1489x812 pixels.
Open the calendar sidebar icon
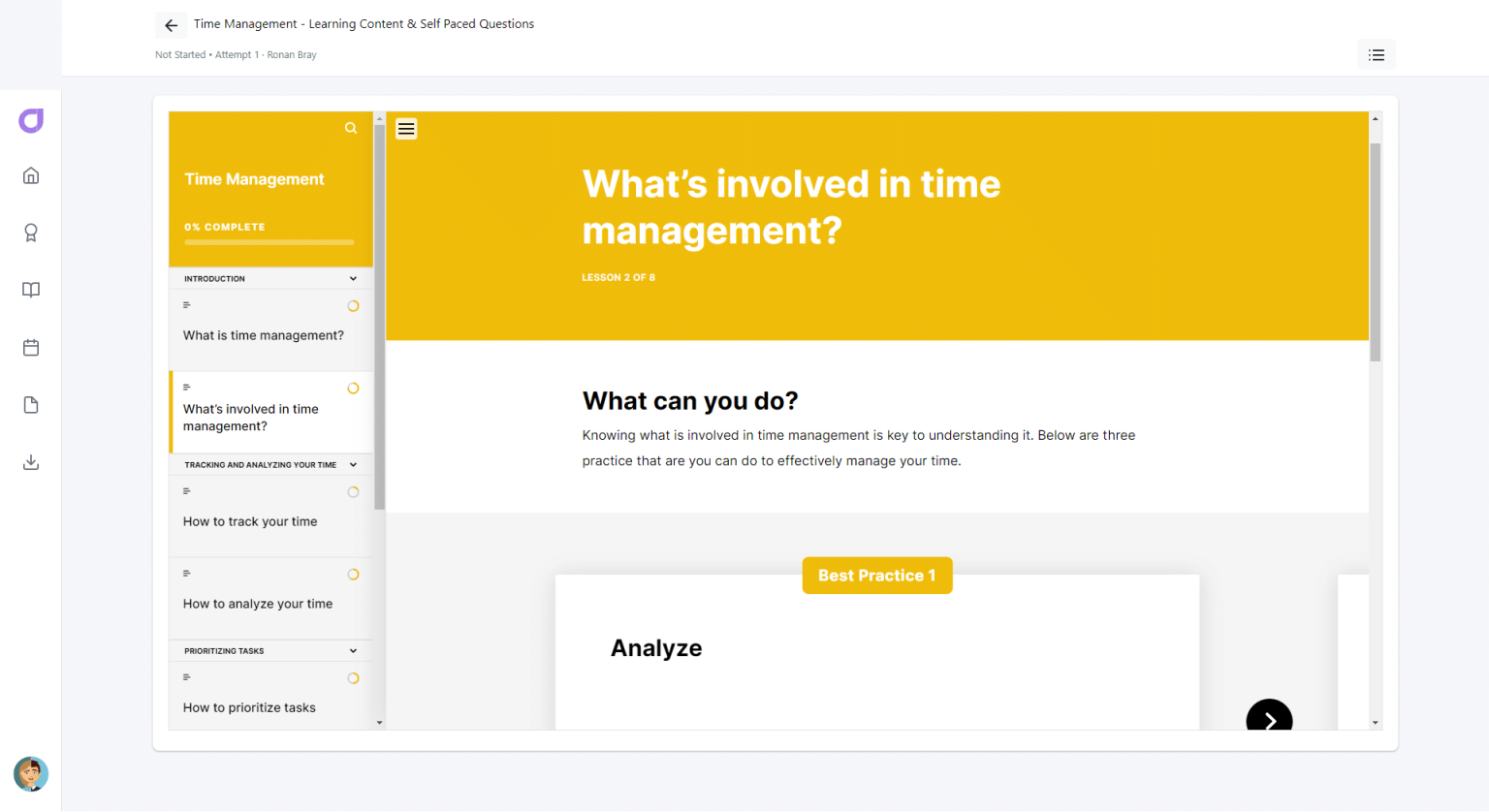(31, 347)
